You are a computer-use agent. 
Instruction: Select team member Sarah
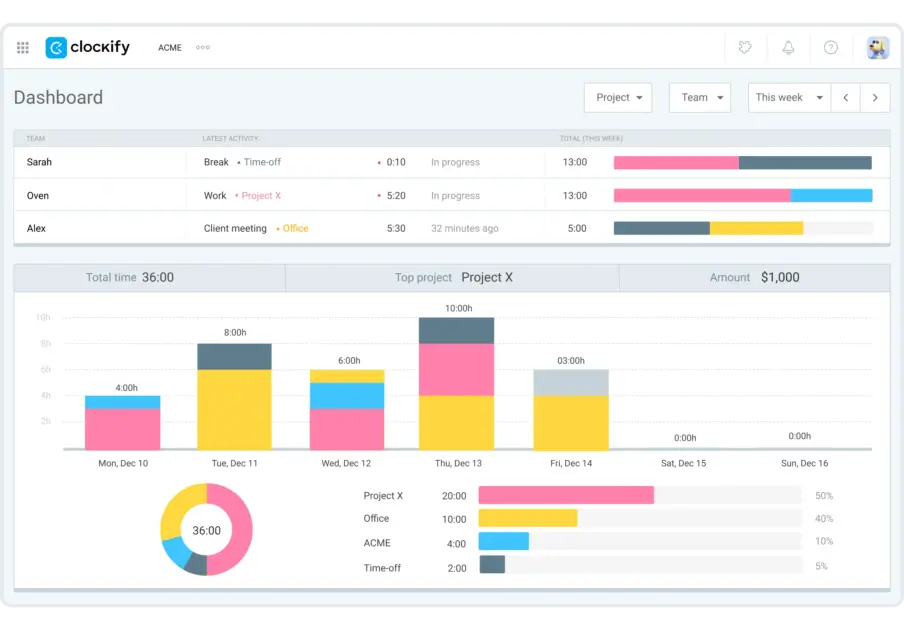(39, 162)
